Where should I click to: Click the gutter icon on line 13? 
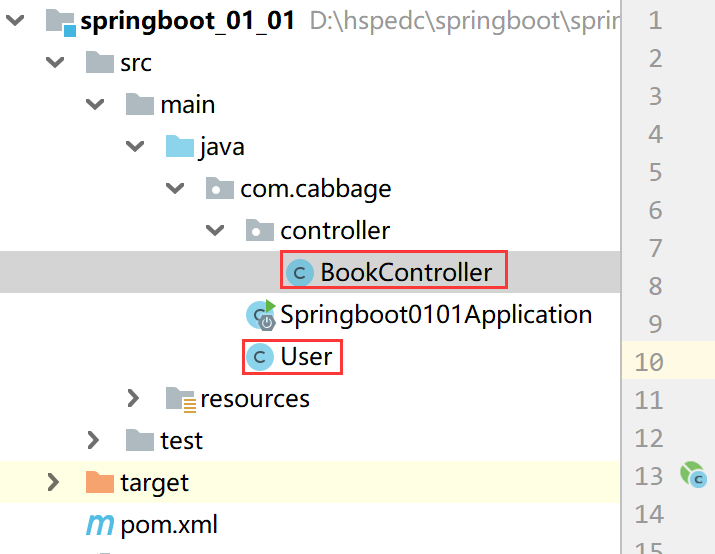(x=693, y=475)
